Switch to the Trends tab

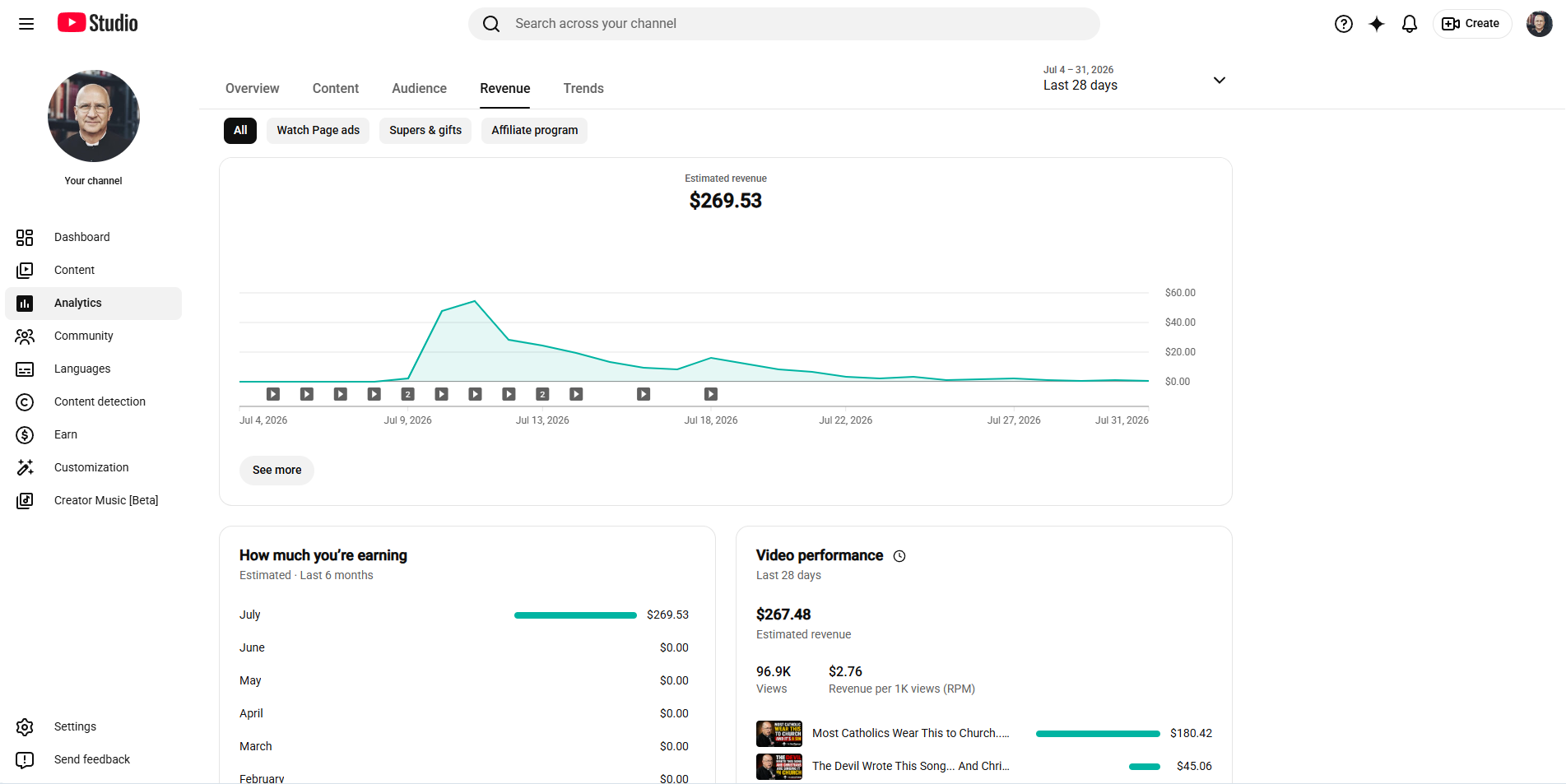point(583,88)
